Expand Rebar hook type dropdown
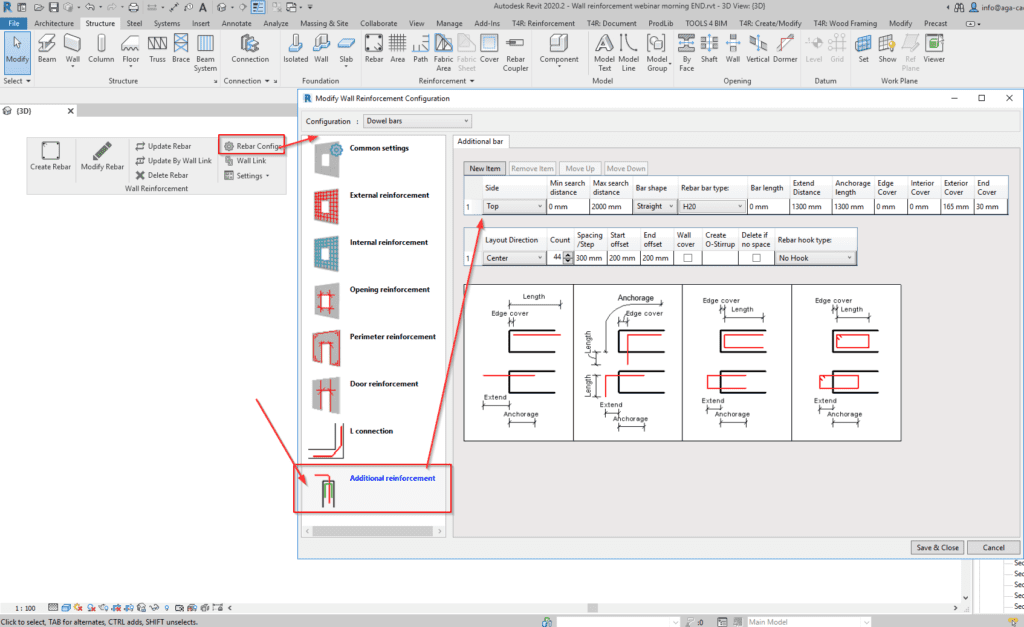1024x627 pixels. pyautogui.click(x=815, y=258)
